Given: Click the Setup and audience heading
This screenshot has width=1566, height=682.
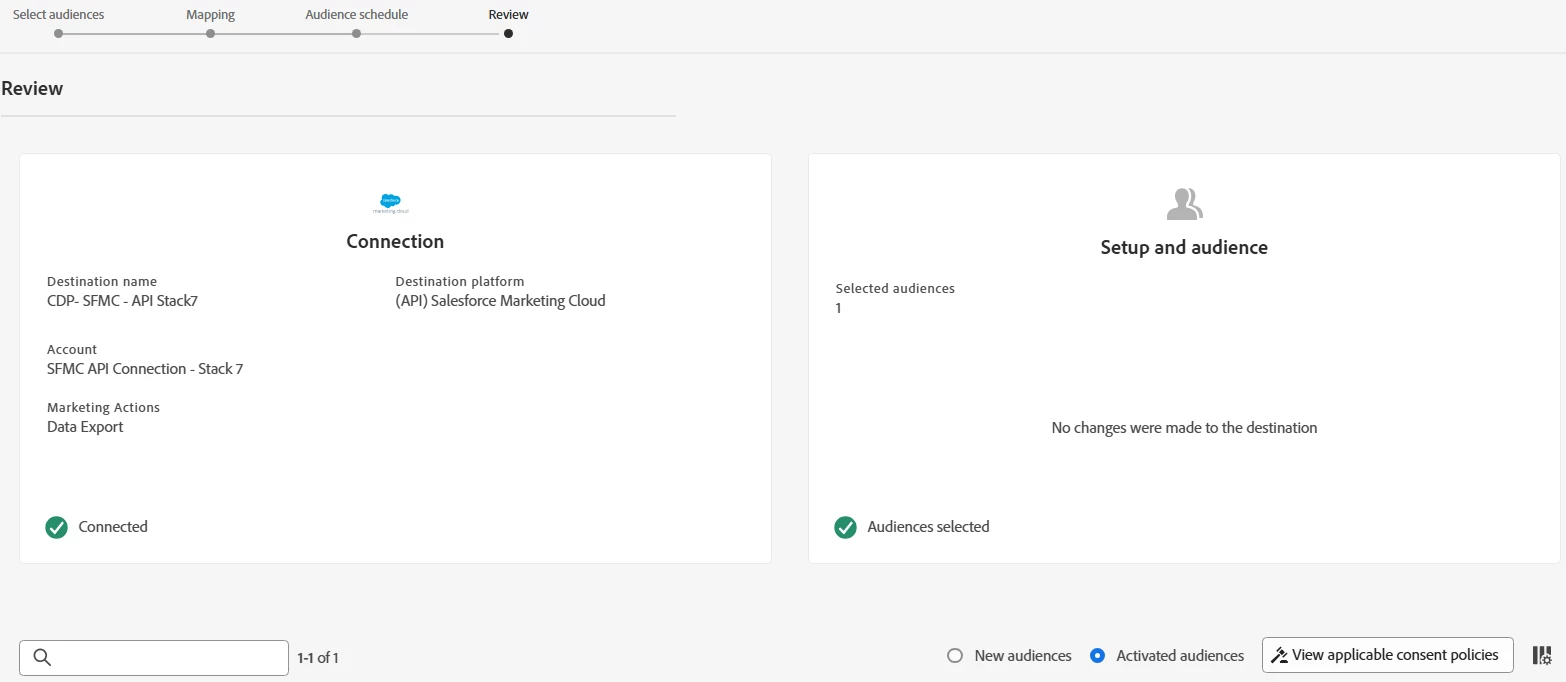Looking at the screenshot, I should (x=1184, y=247).
